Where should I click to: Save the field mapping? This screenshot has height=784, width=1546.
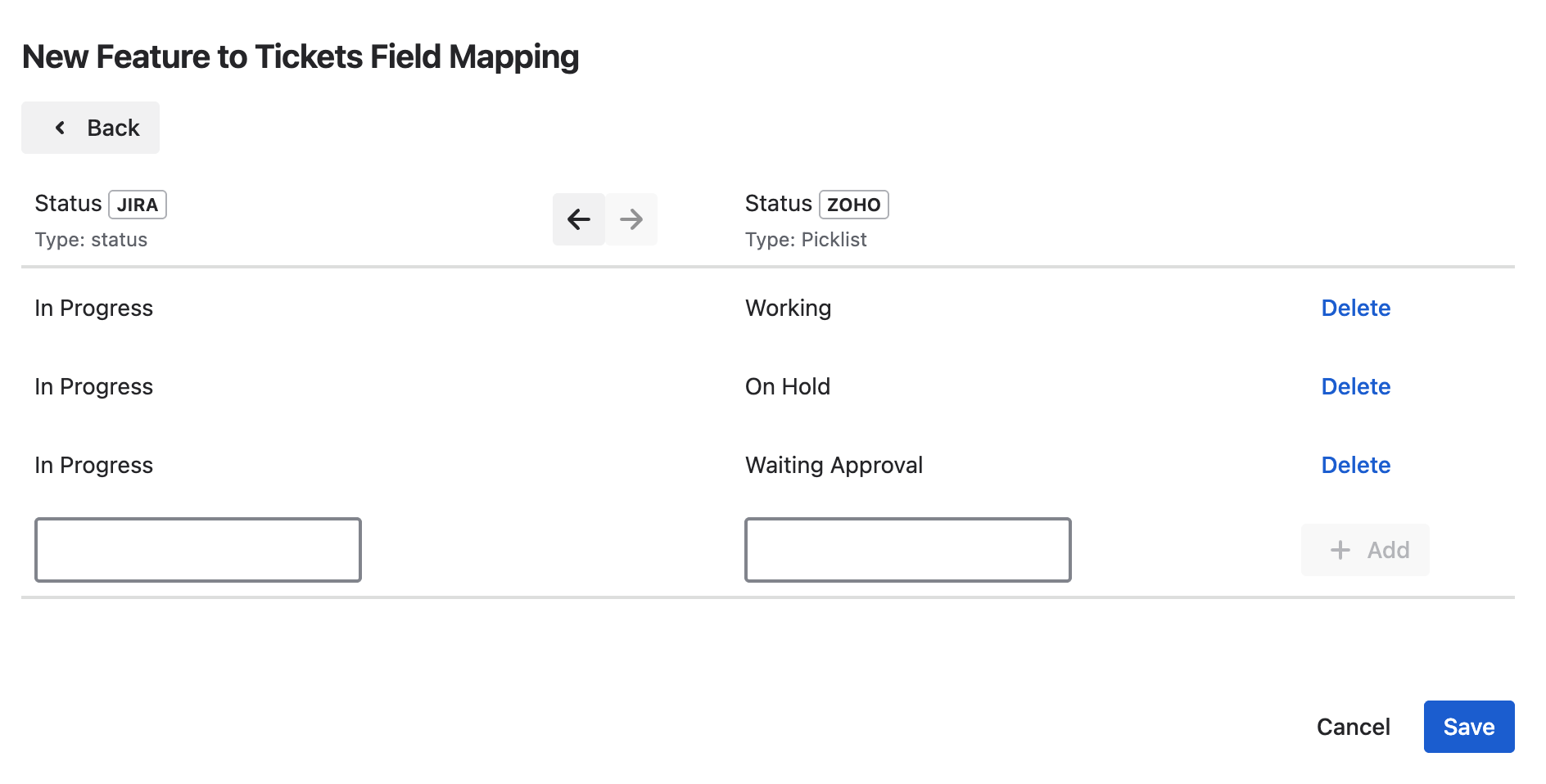pos(1468,727)
